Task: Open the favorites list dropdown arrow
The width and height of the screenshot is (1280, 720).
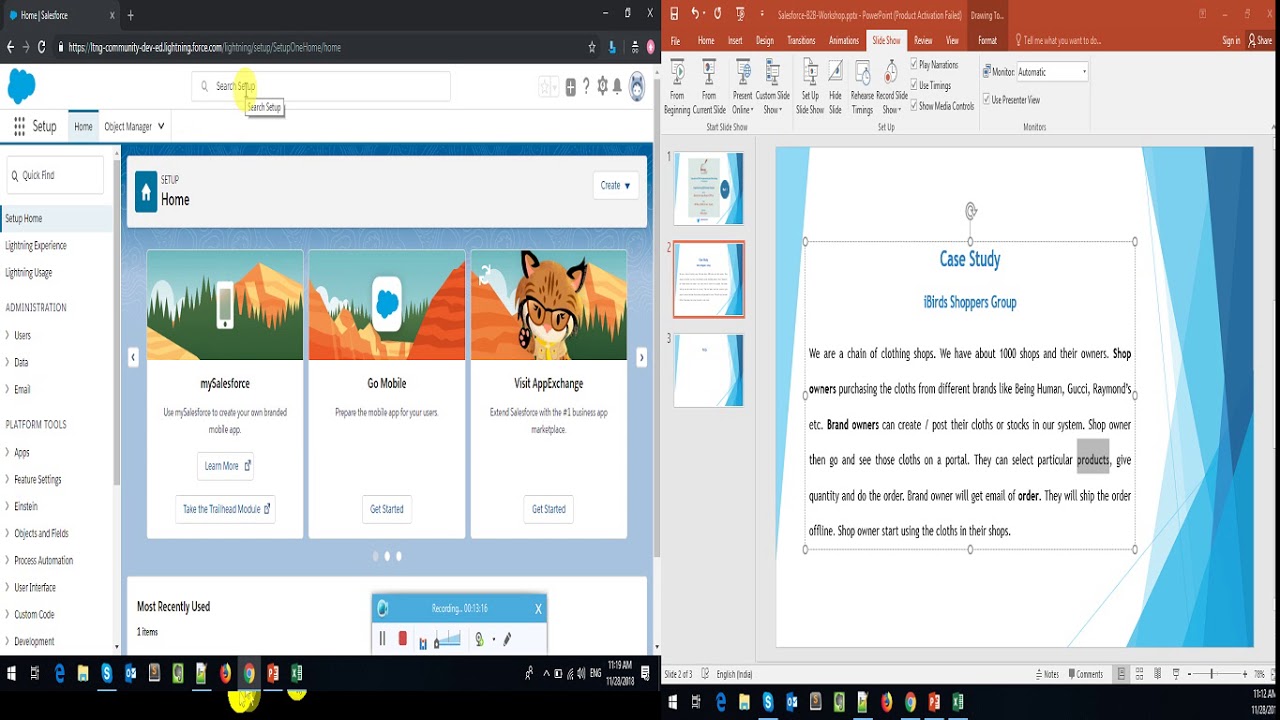Action: pos(555,88)
